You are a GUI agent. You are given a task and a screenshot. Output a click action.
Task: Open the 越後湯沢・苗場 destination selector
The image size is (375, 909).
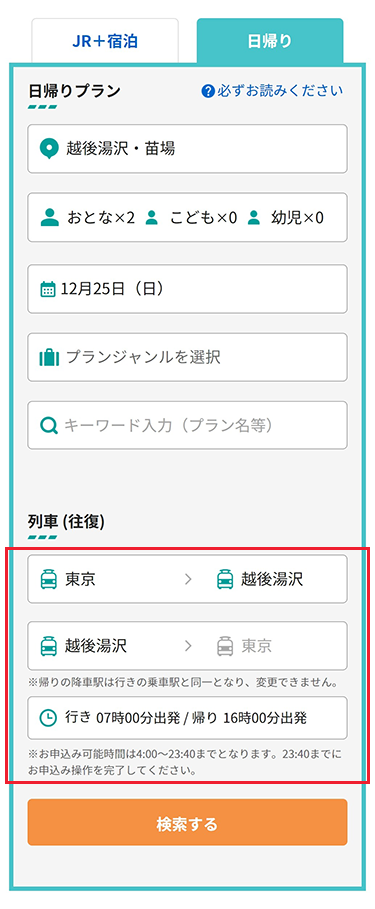click(187, 149)
